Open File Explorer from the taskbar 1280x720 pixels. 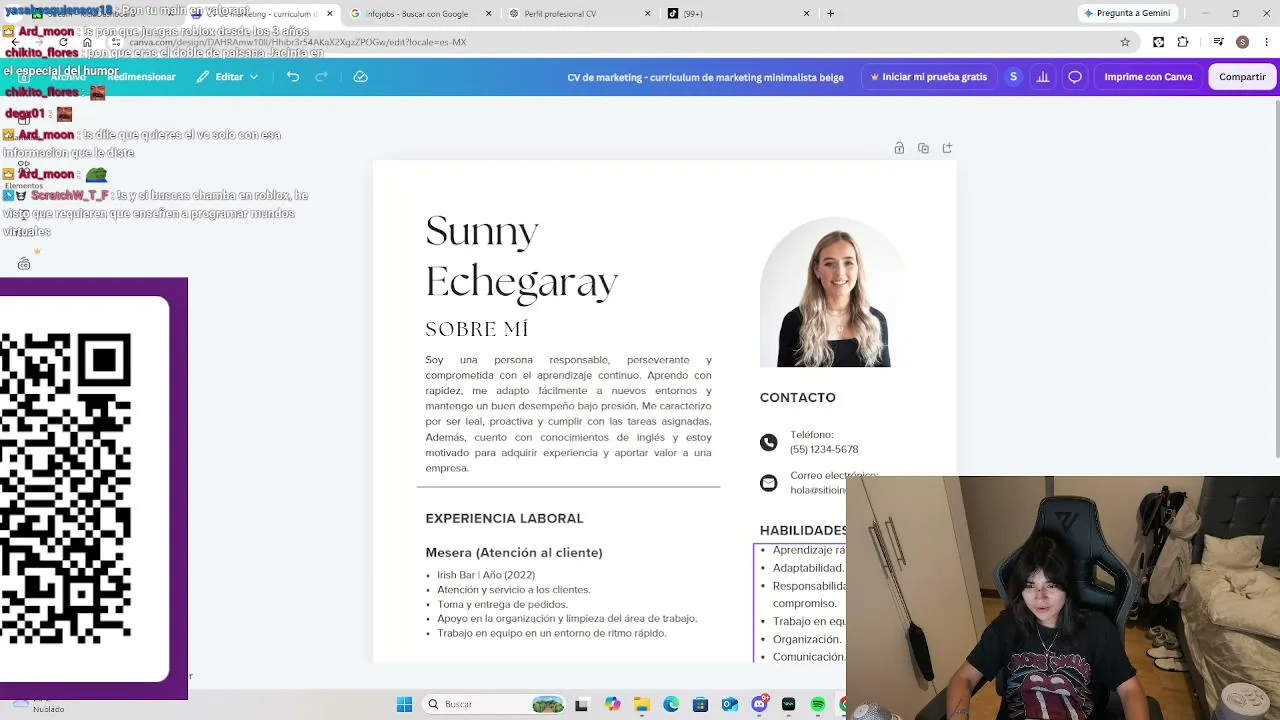[x=642, y=704]
